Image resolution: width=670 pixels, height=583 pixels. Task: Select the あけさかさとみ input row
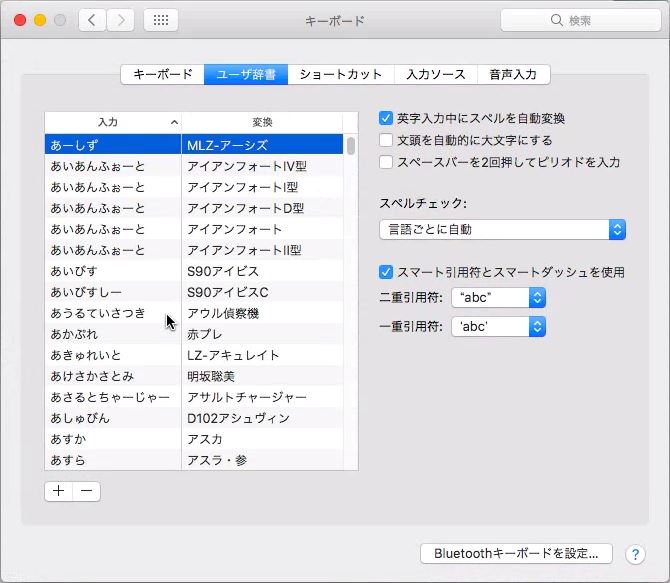[113, 376]
